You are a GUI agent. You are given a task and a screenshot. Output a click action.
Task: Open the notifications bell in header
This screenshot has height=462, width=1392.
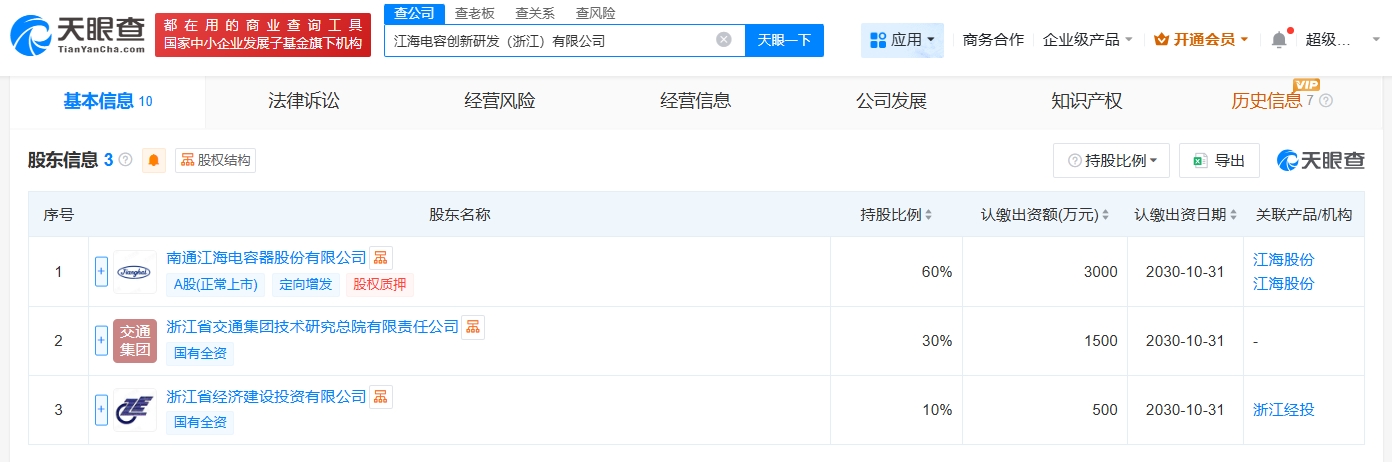[1279, 40]
